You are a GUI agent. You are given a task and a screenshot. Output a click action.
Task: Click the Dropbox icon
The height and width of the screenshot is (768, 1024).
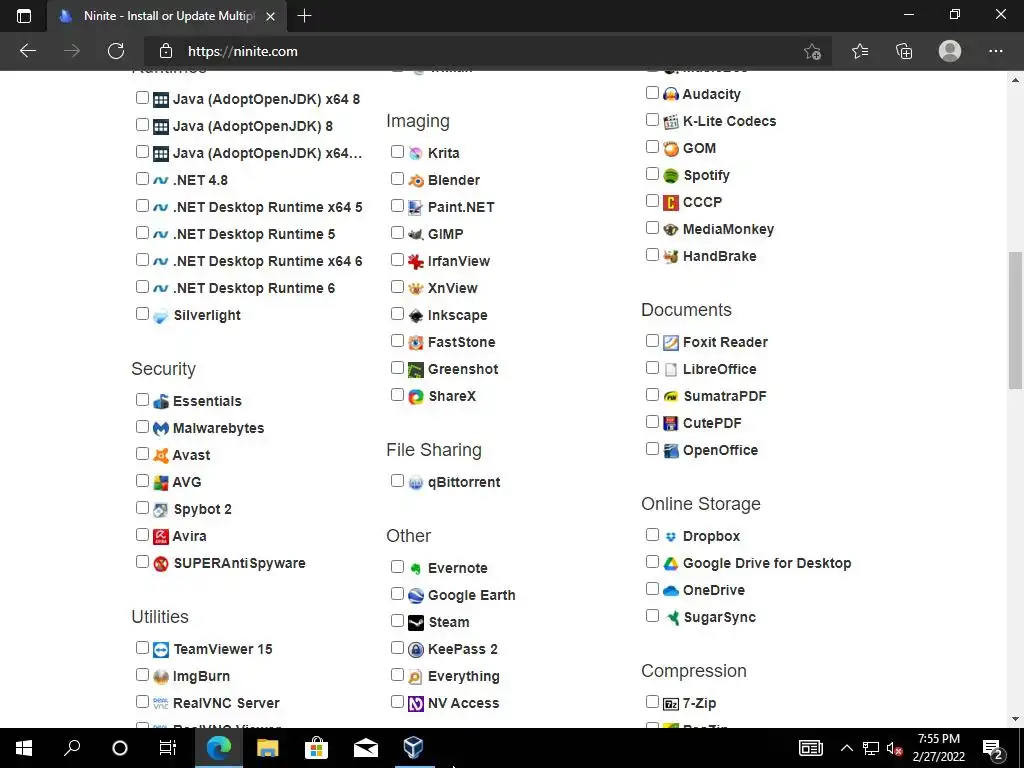click(x=671, y=536)
